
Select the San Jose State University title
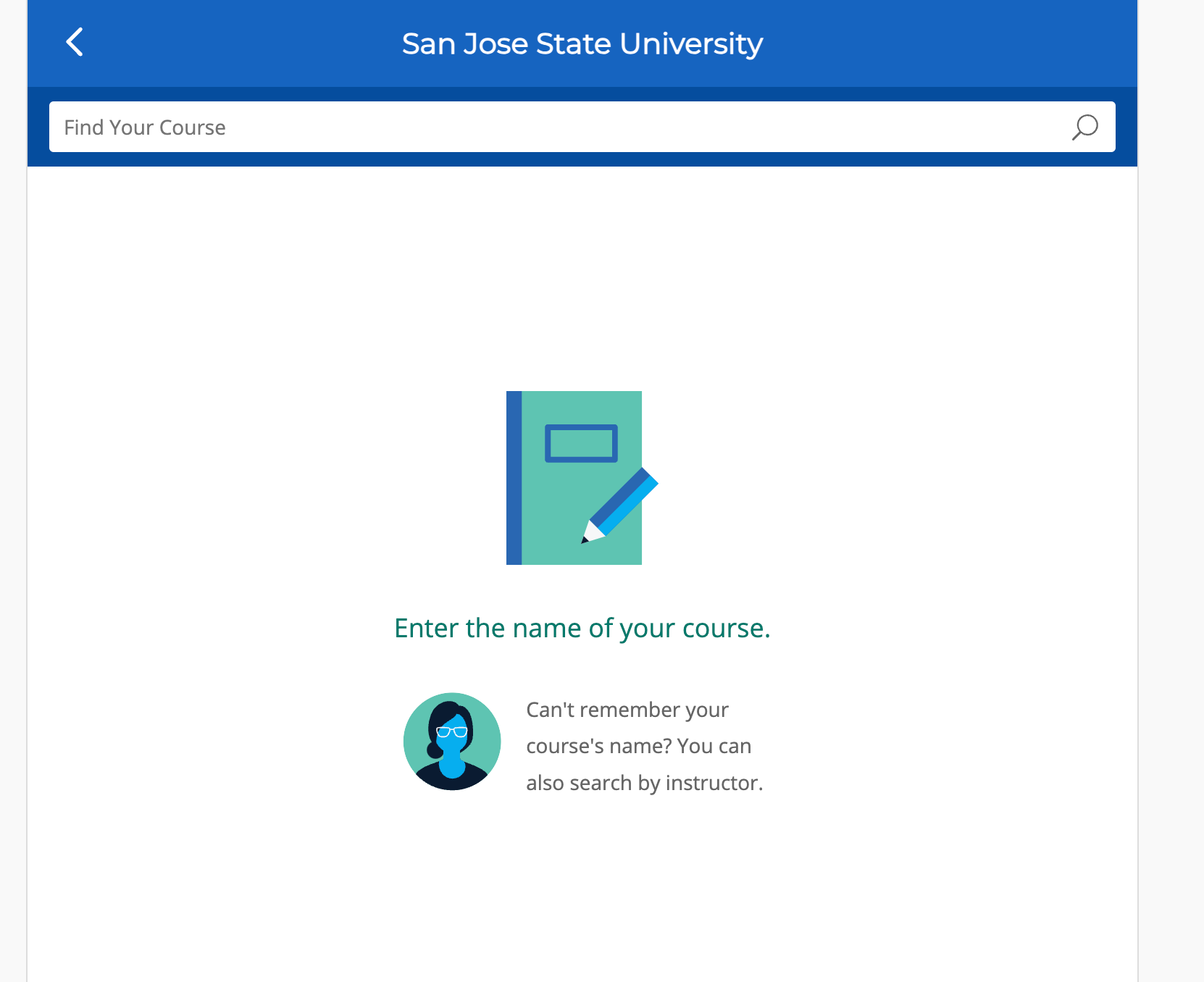pos(583,43)
